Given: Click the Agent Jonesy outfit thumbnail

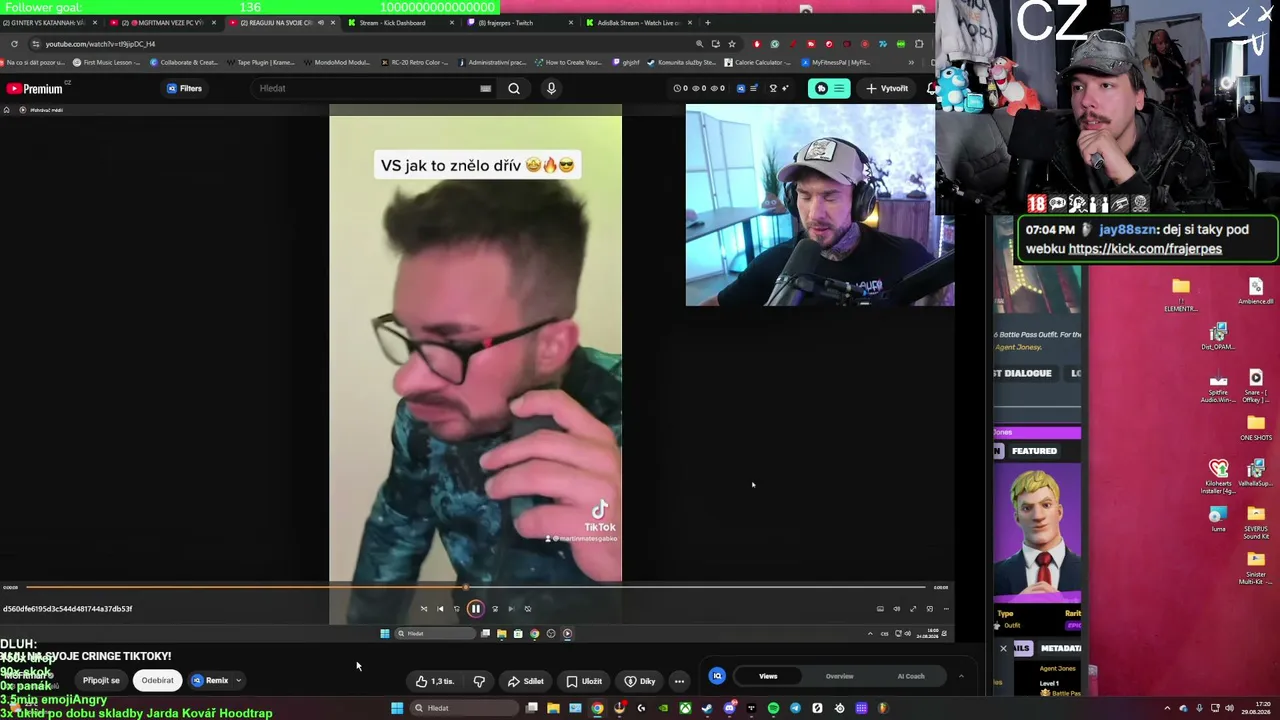Looking at the screenshot, I should pyautogui.click(x=1037, y=532).
